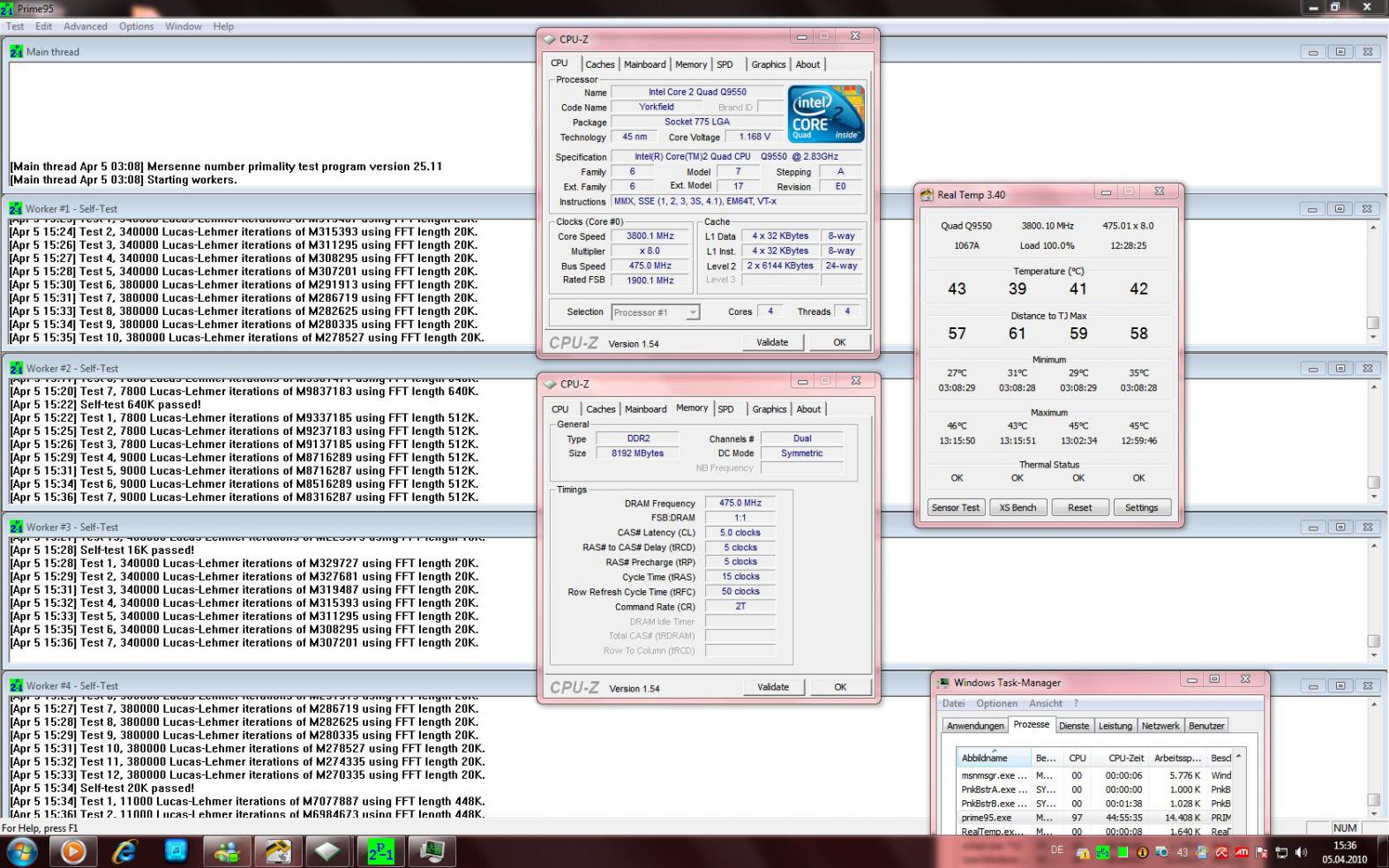Switch to Netzwerk tab in Task-Manager
This screenshot has height=868, width=1389.
[1160, 726]
